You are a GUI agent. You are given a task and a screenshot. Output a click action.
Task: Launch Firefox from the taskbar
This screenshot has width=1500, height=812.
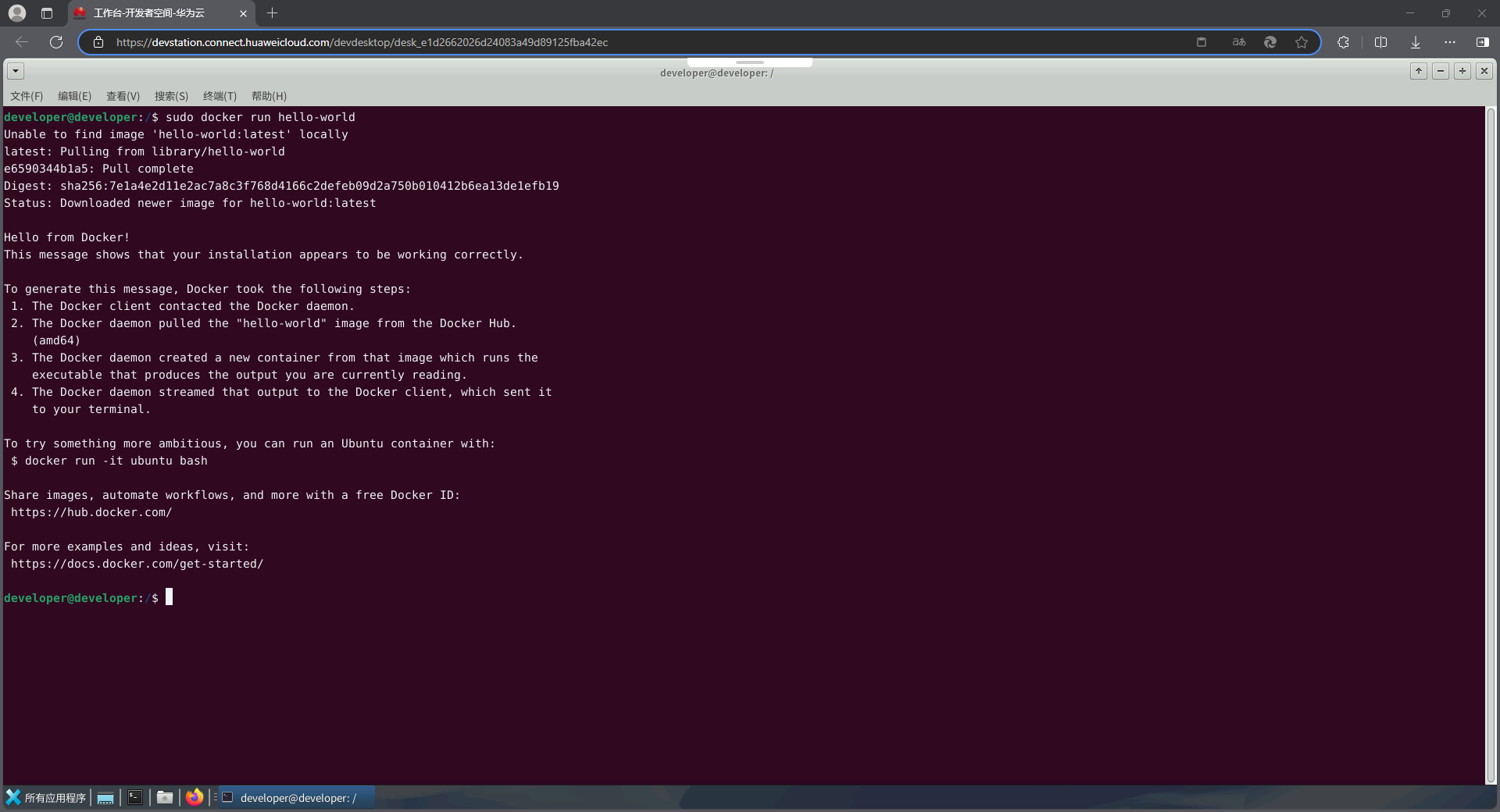tap(195, 797)
